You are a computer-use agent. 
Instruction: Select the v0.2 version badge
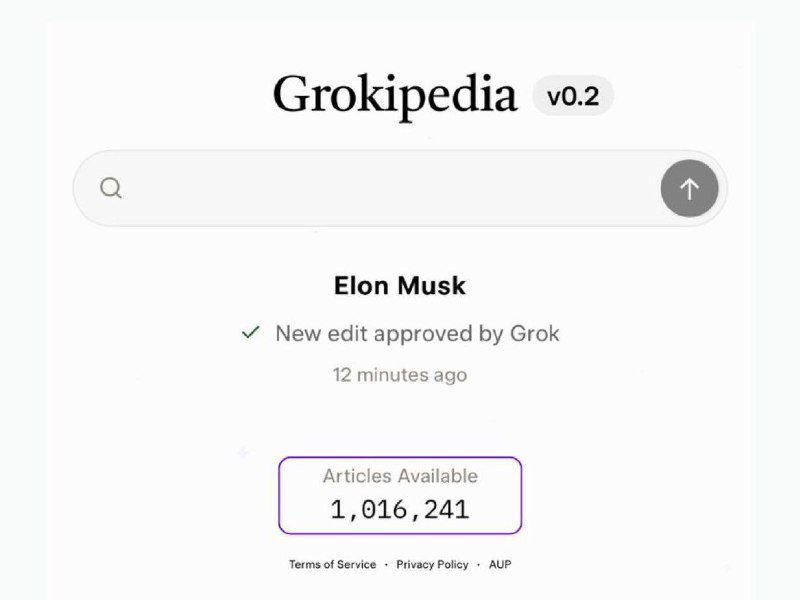pyautogui.click(x=571, y=95)
